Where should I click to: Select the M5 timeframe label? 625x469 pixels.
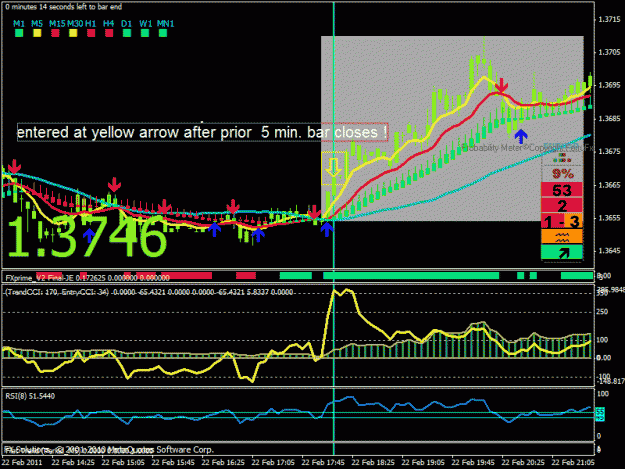[37, 24]
